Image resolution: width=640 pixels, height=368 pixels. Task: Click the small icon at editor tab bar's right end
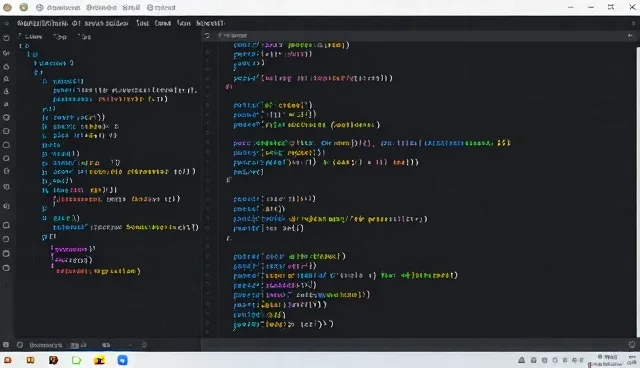click(x=630, y=35)
